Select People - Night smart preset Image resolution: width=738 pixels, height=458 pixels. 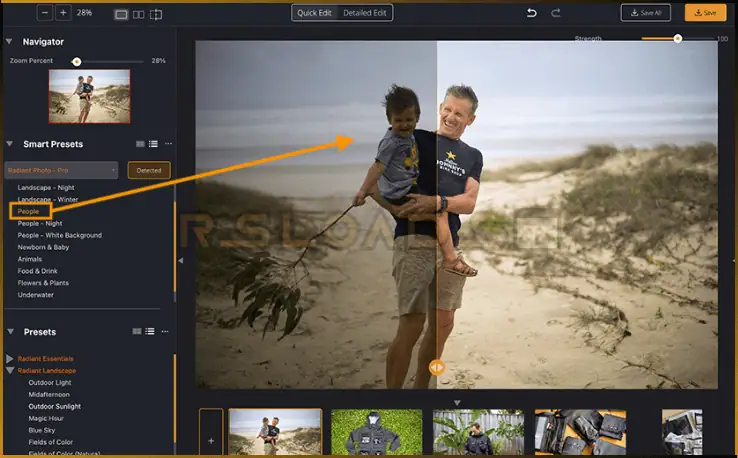(40, 223)
